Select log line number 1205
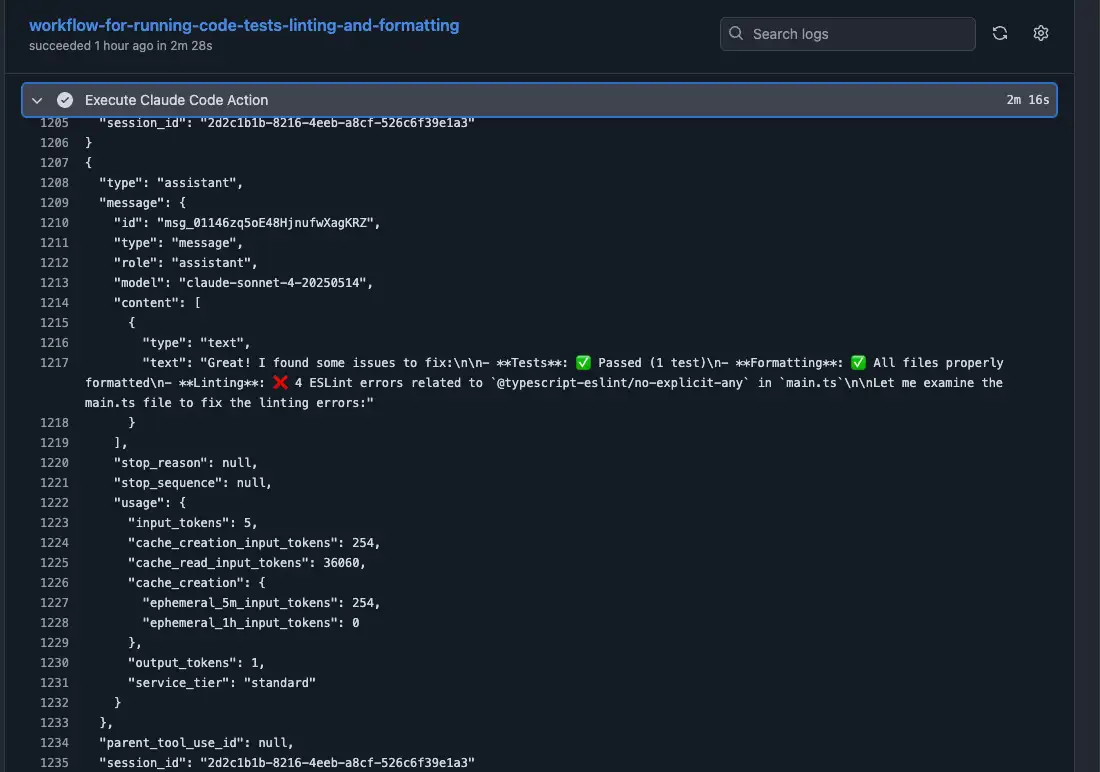 (x=54, y=123)
